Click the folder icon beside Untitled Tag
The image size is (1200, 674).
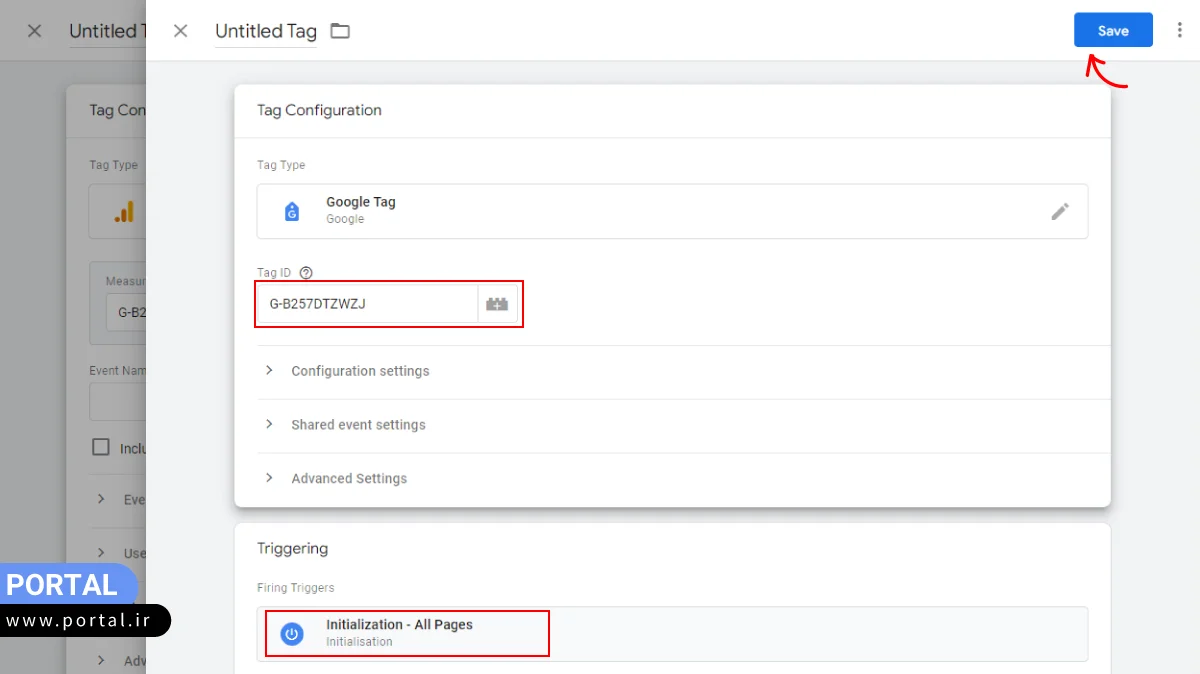[340, 31]
